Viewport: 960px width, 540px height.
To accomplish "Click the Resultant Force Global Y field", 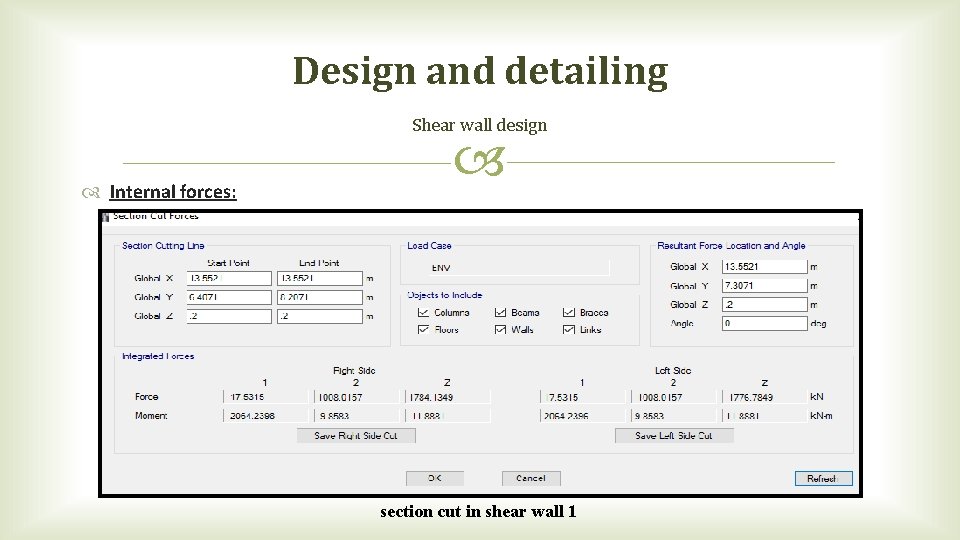I will (x=765, y=285).
